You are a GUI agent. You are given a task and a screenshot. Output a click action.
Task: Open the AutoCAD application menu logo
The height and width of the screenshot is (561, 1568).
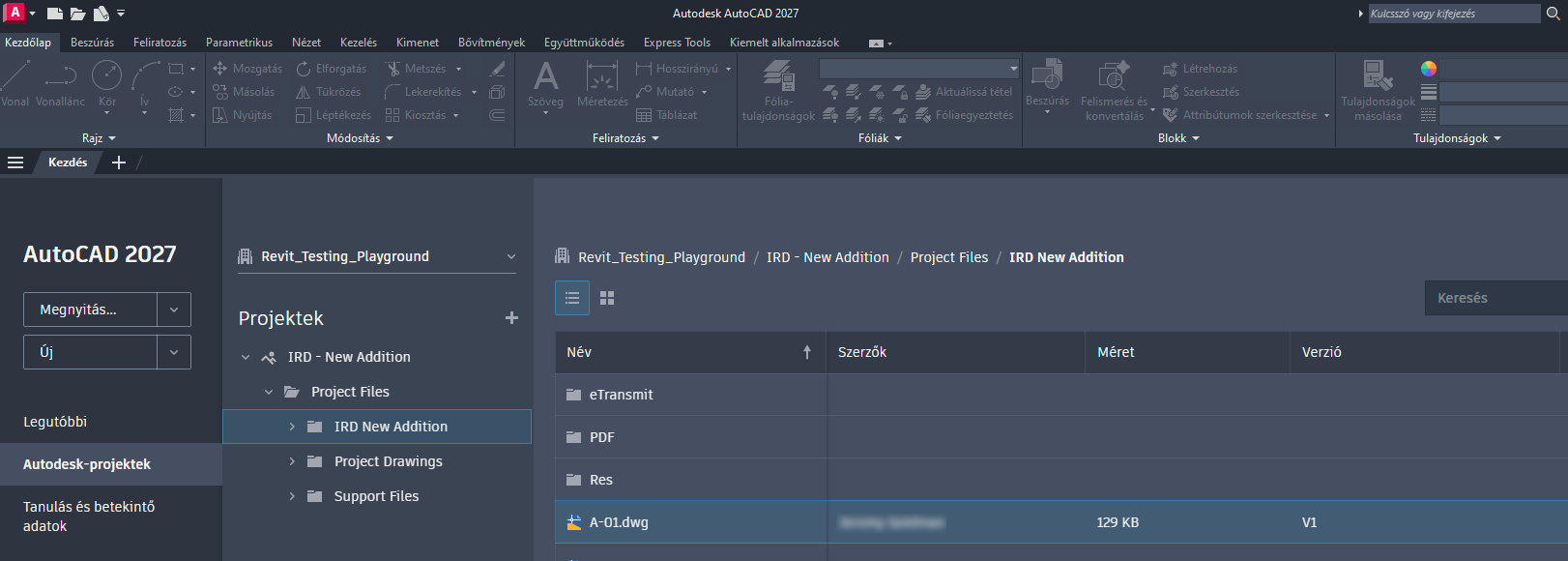(15, 13)
